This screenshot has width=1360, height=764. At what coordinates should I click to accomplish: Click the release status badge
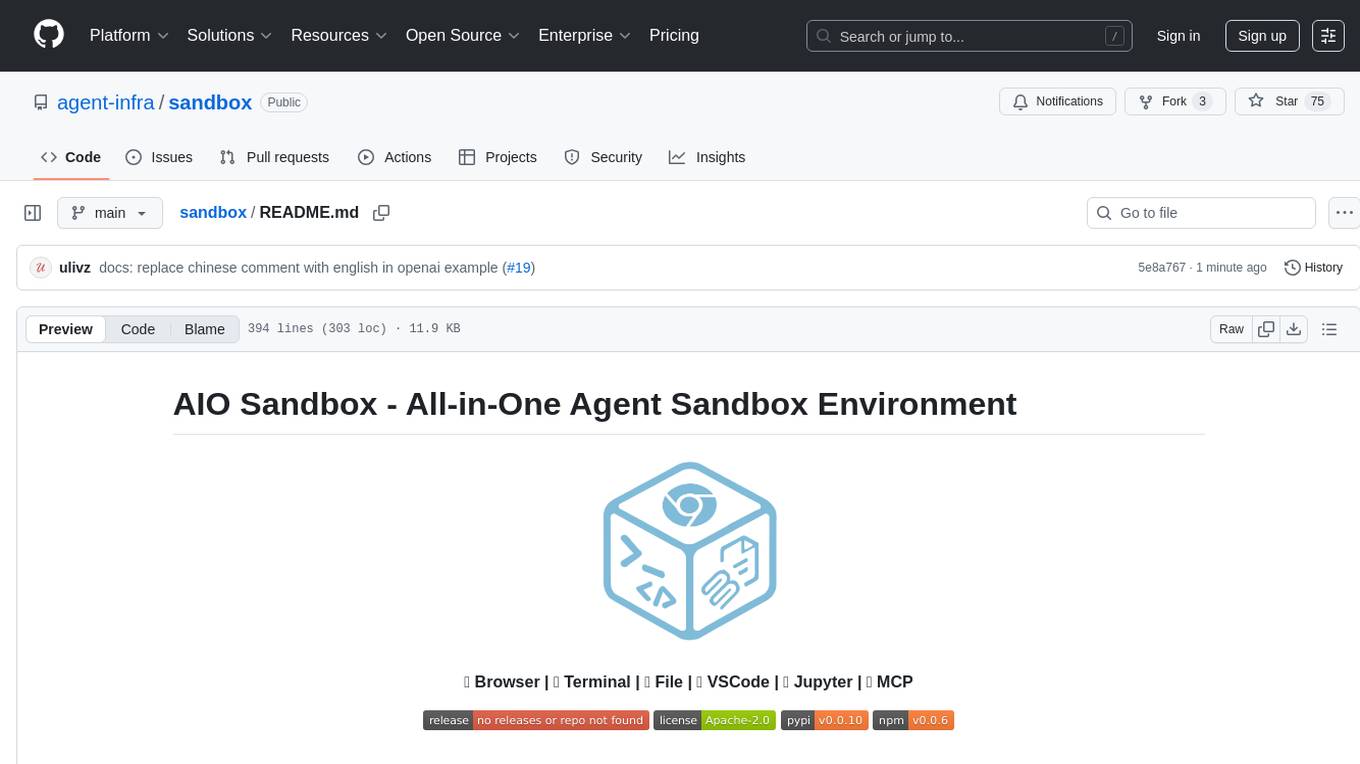pos(536,720)
